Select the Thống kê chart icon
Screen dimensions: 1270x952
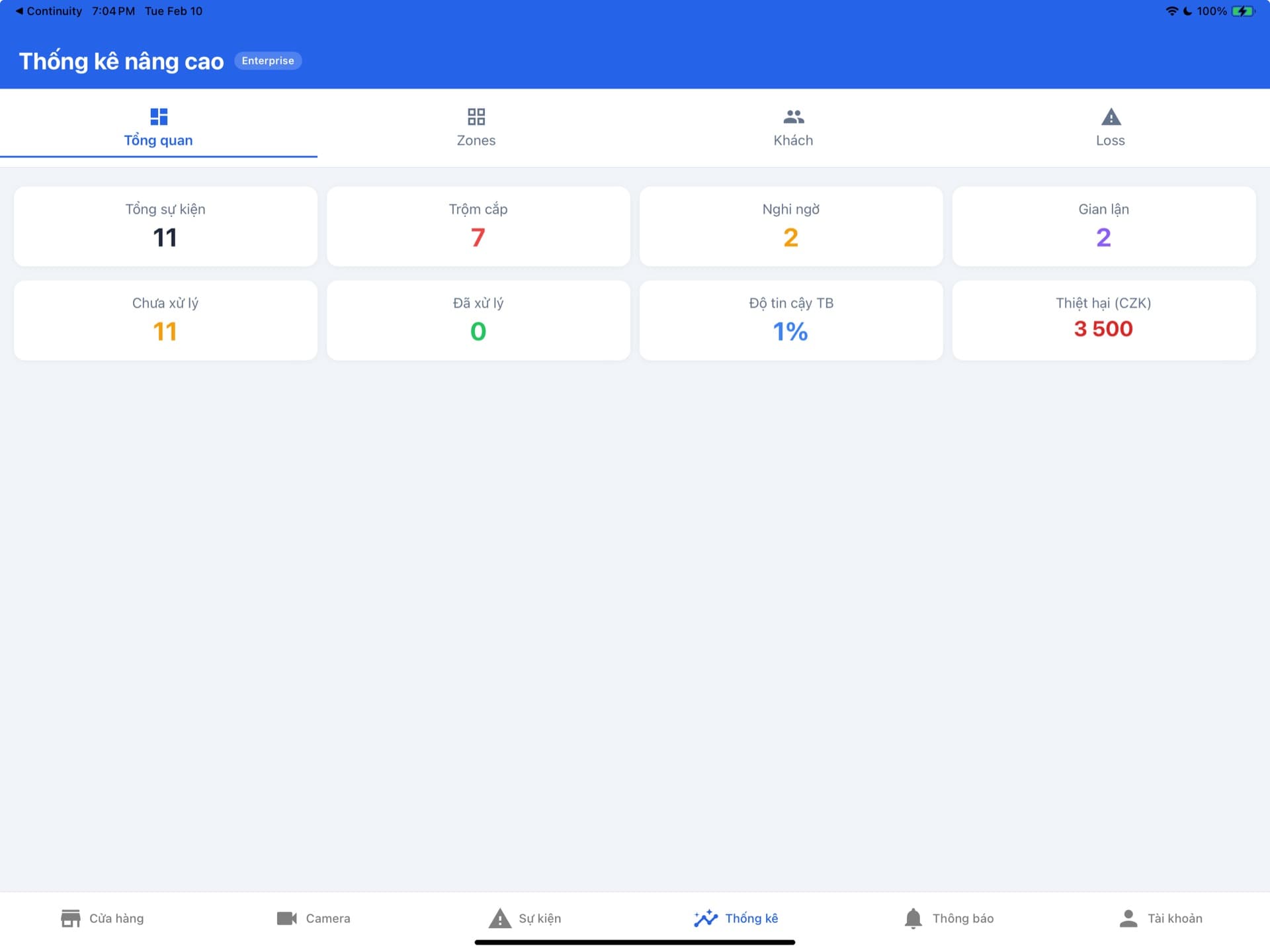pyautogui.click(x=706, y=918)
